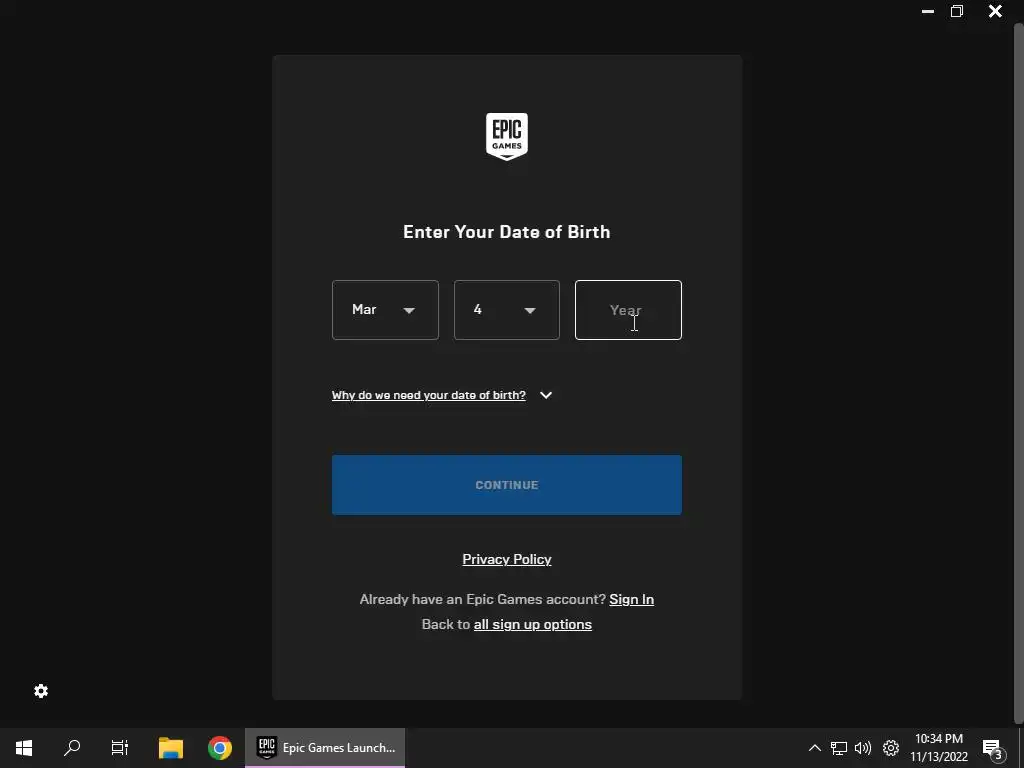This screenshot has height=768, width=1024.
Task: Open the volume tray icon
Action: click(863, 748)
